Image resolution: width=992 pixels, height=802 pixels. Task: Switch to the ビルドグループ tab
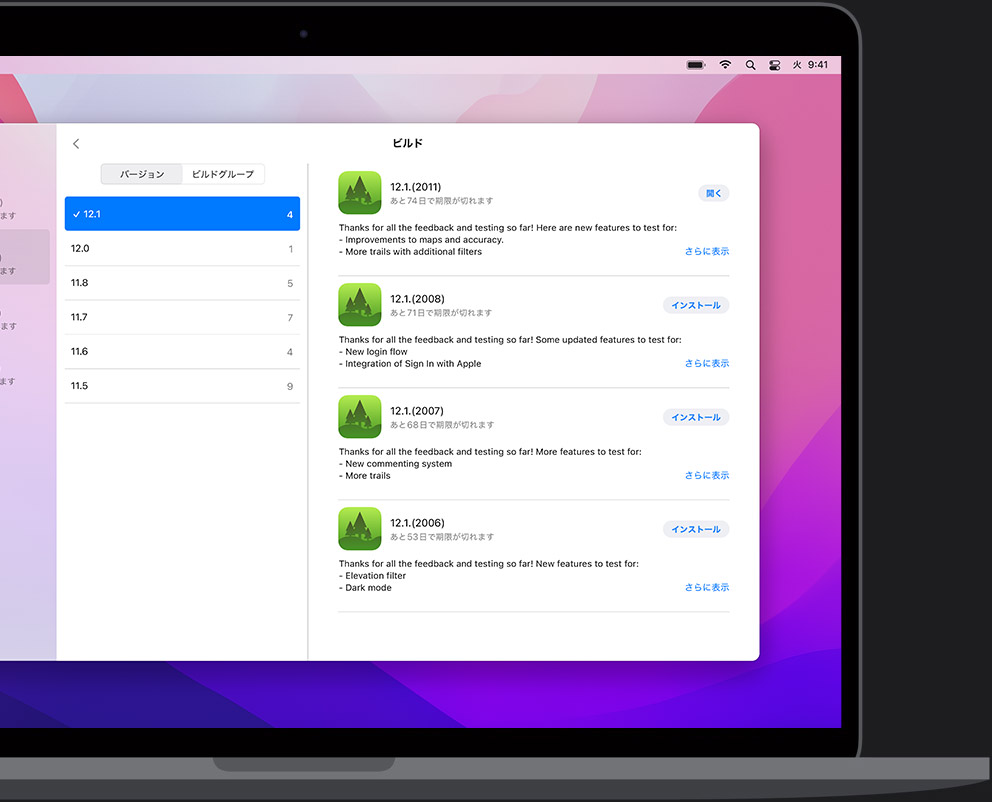[x=223, y=174]
